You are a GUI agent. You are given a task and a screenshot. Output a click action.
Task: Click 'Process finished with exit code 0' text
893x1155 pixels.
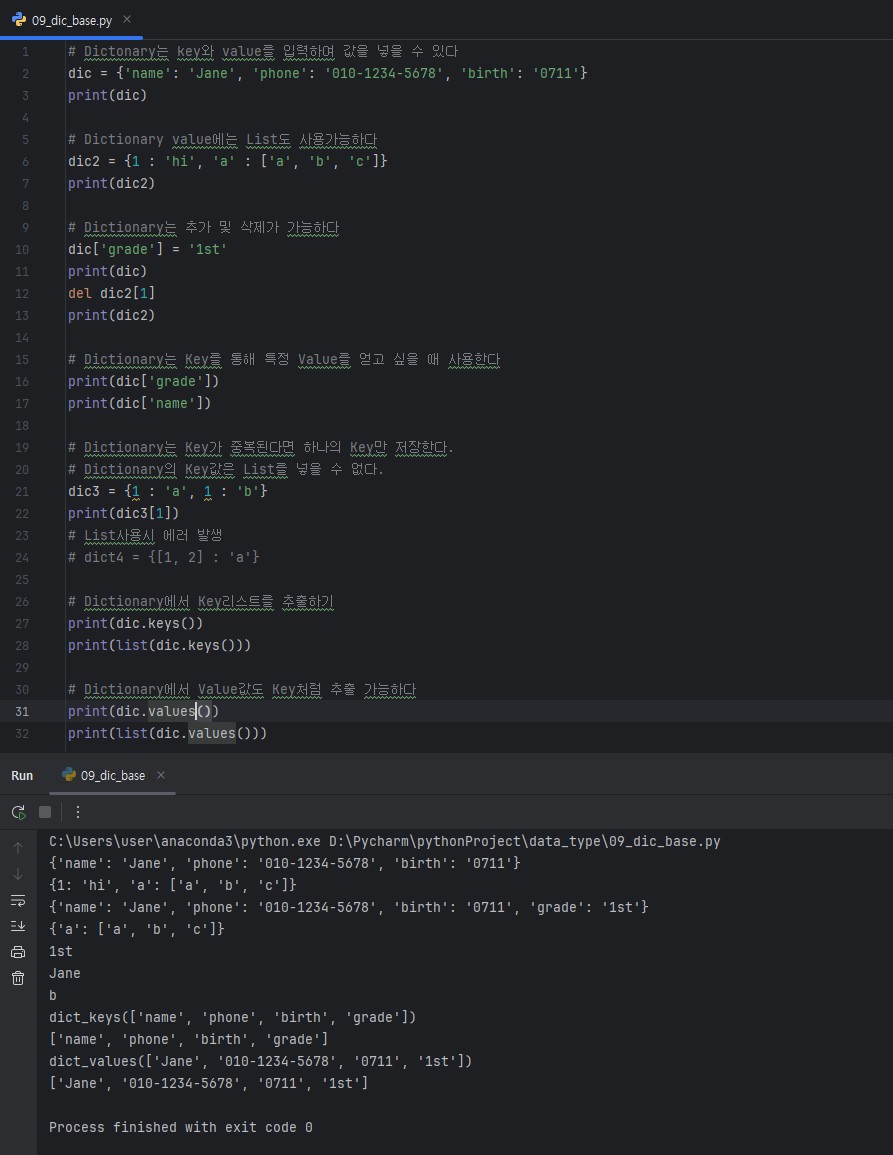(x=181, y=1128)
